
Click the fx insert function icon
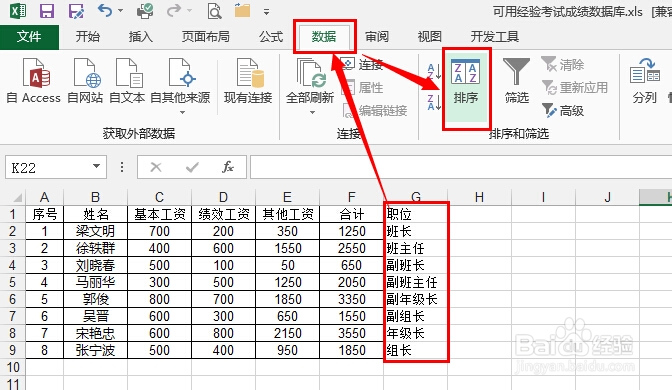click(x=228, y=167)
